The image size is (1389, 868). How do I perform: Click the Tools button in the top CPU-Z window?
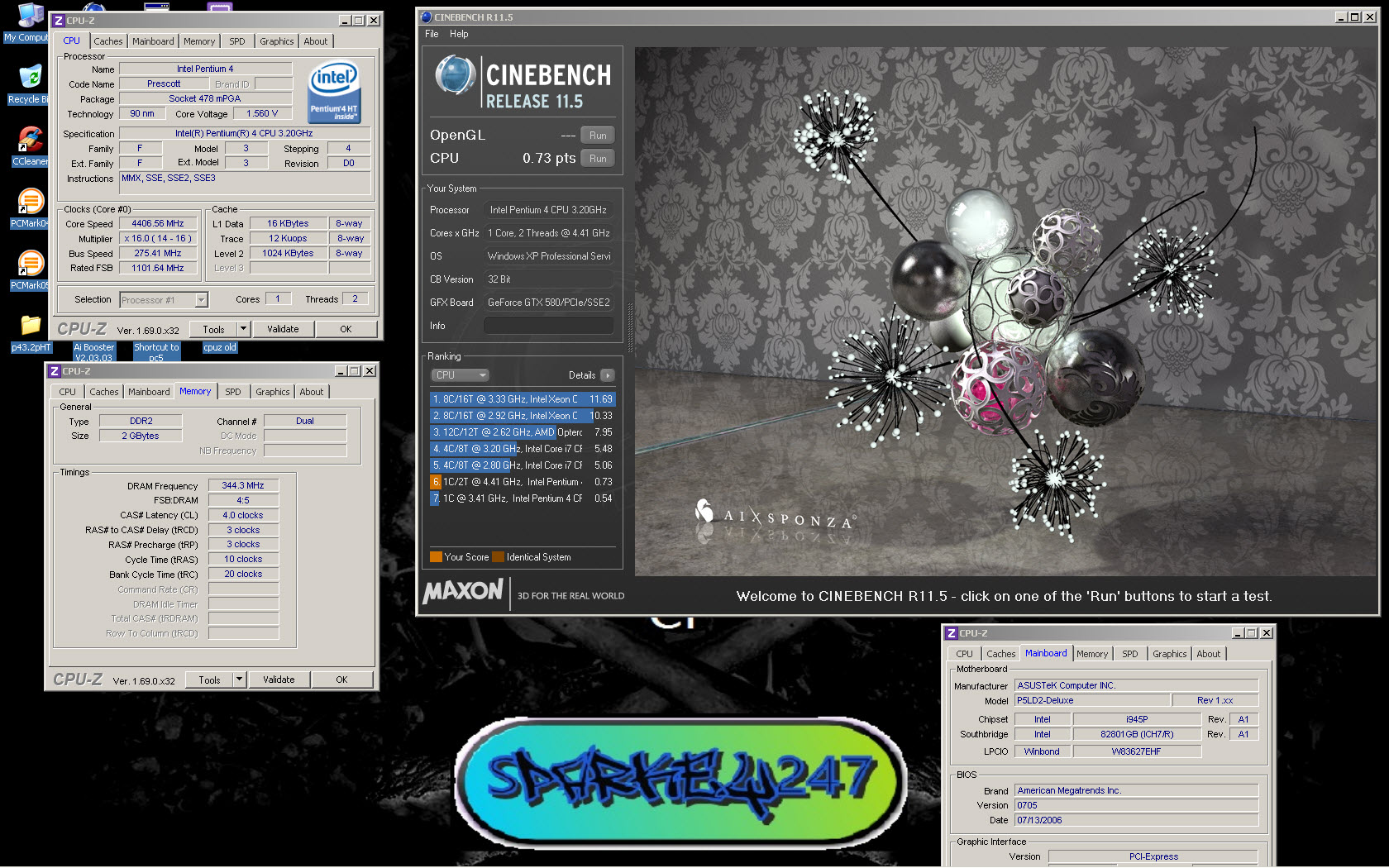213,329
